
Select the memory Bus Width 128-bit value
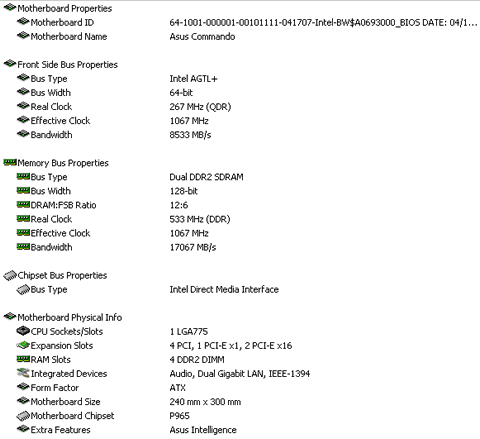click(x=184, y=191)
